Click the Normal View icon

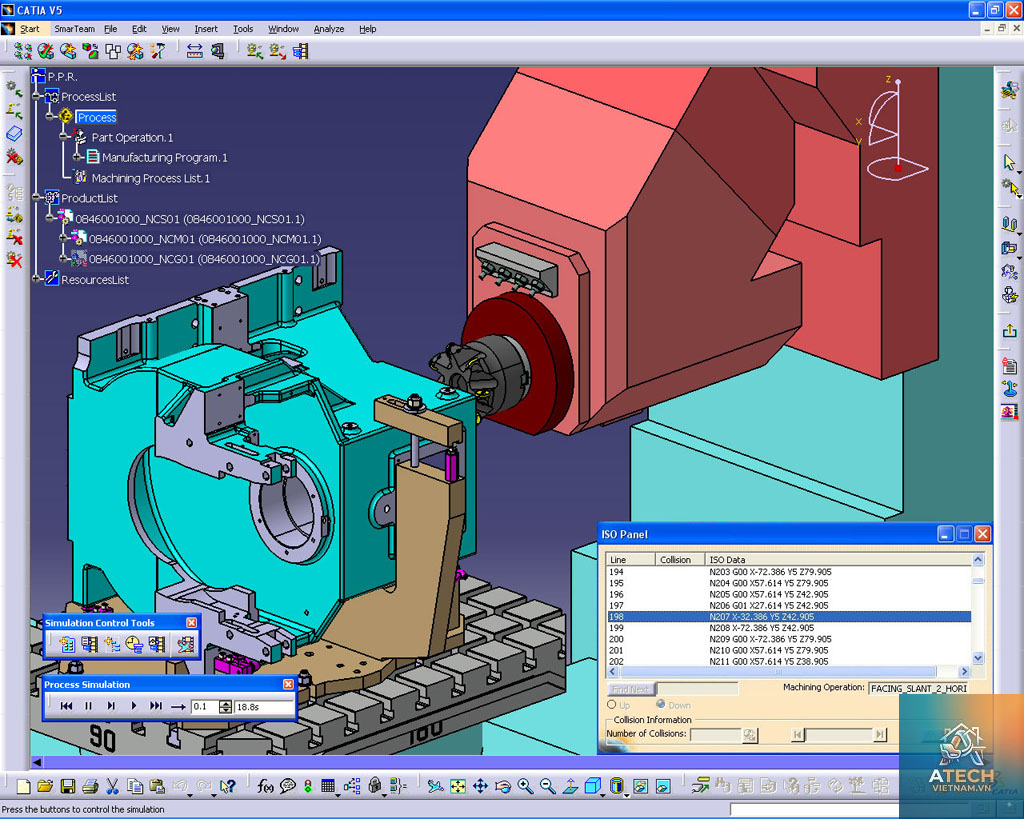569,786
